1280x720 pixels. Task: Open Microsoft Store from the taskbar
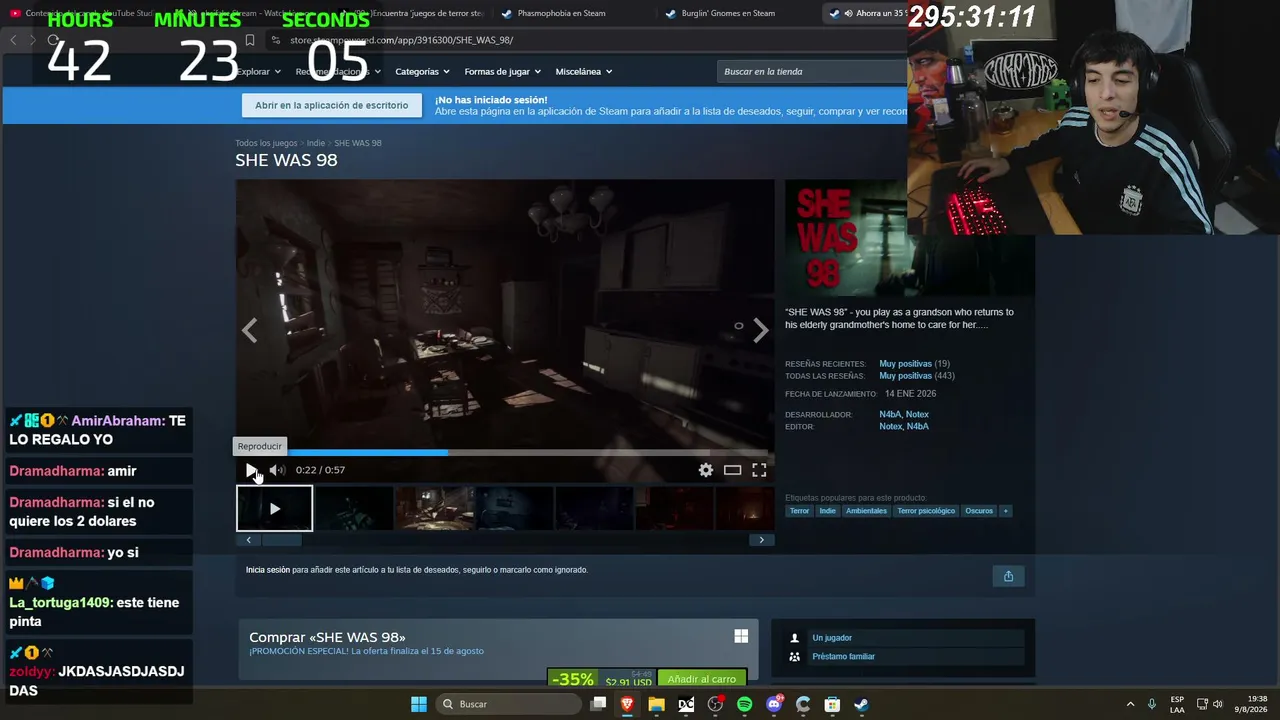click(832, 704)
